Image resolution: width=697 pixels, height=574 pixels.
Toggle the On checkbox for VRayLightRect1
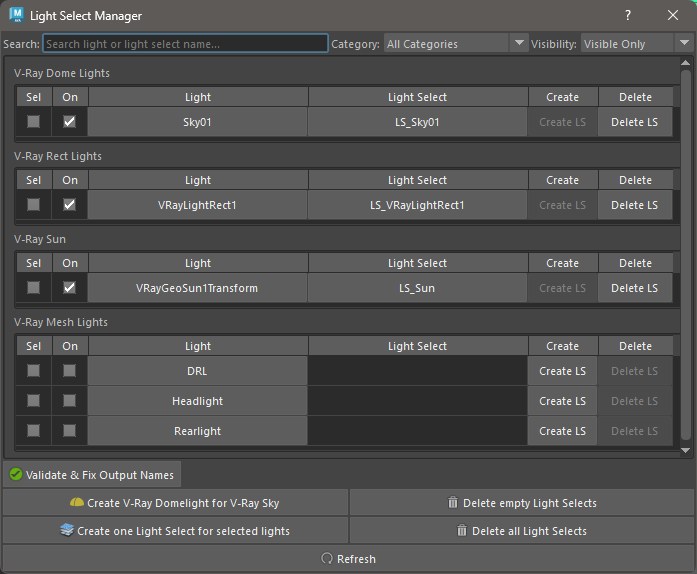click(x=69, y=205)
